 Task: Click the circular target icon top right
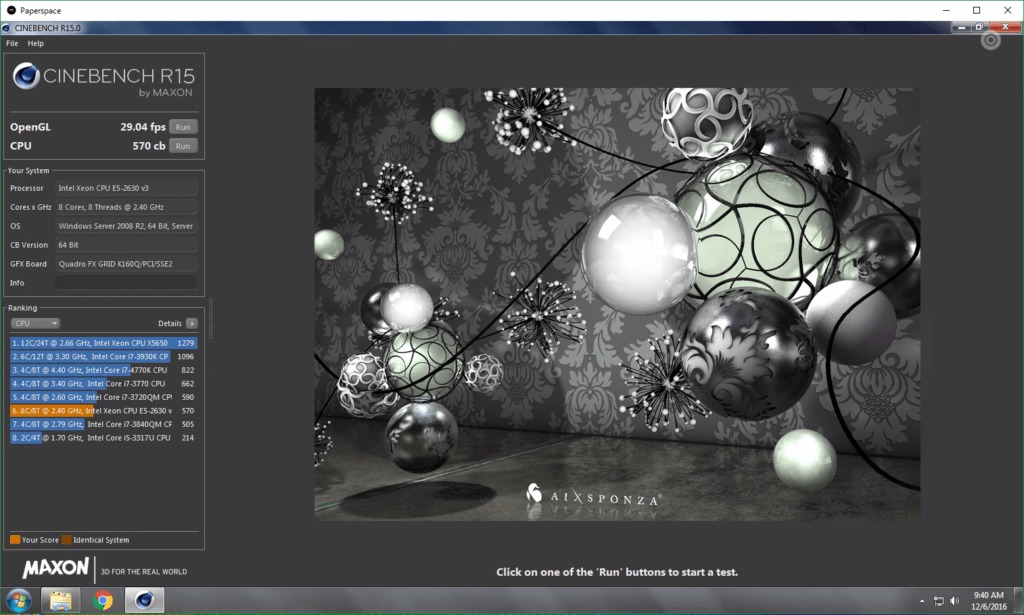[x=990, y=40]
